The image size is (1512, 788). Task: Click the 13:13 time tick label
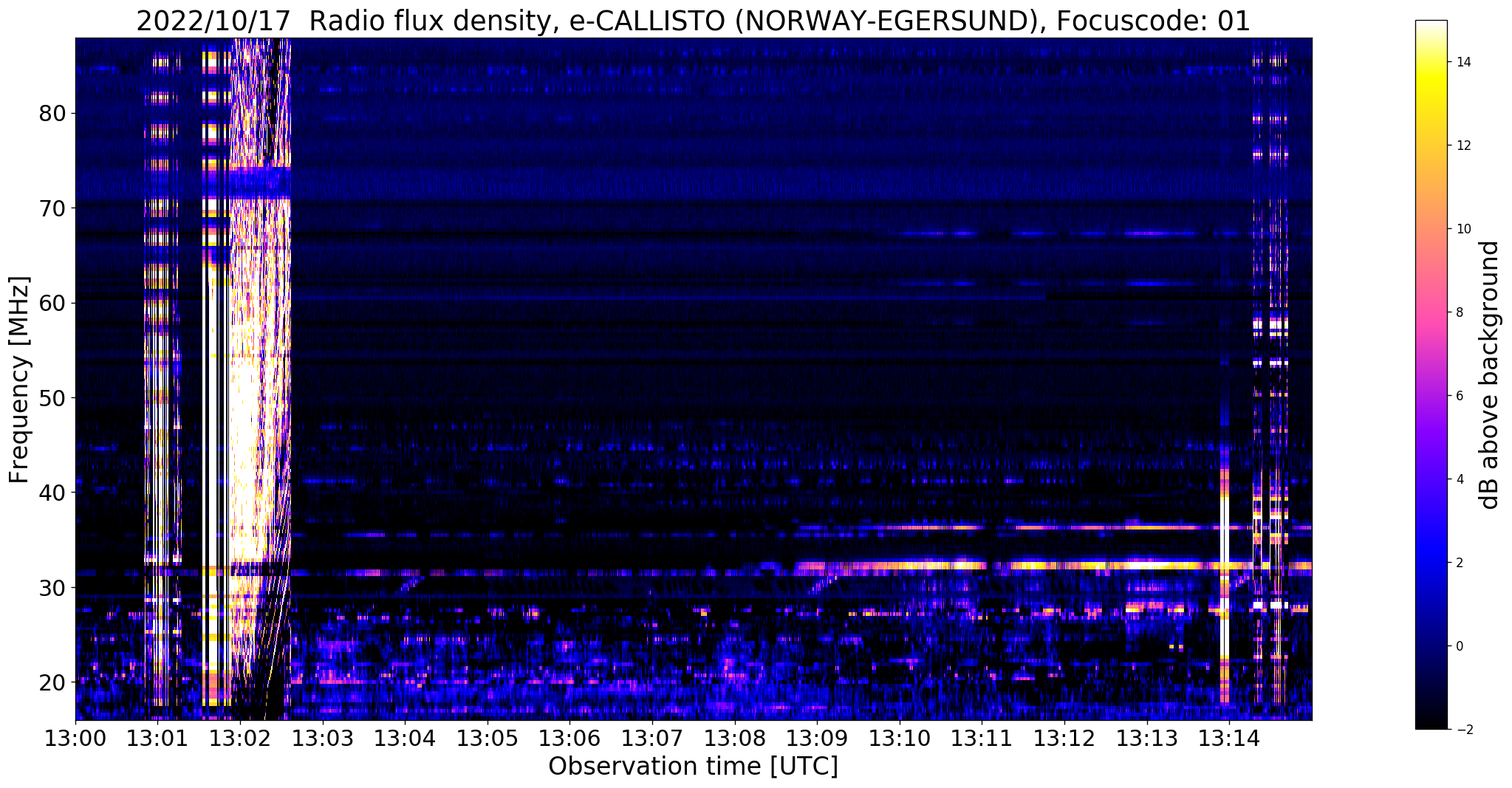[1147, 739]
